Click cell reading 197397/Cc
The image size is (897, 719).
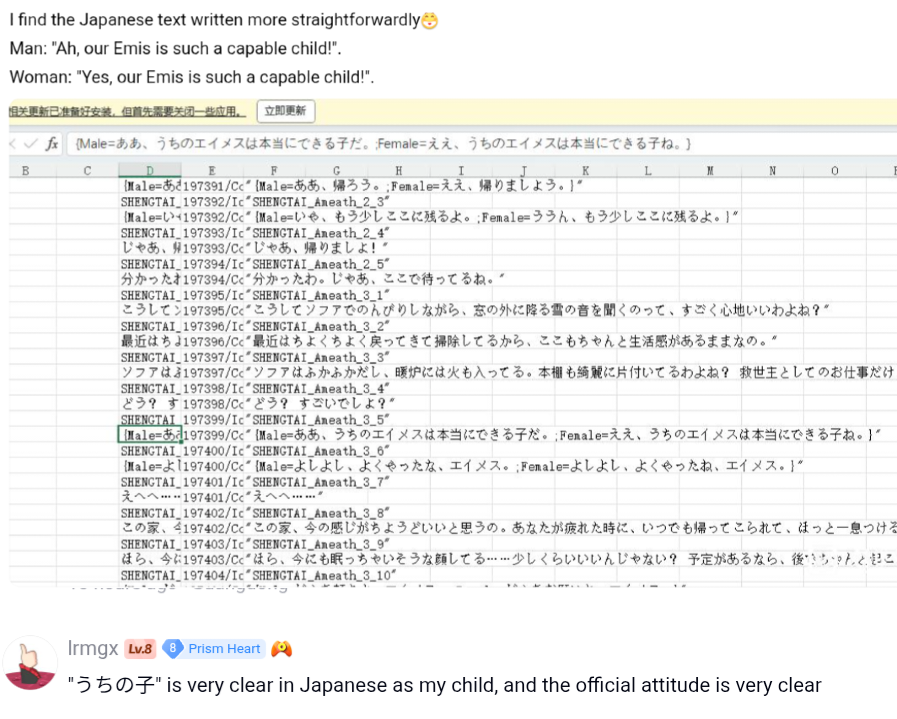point(213,372)
